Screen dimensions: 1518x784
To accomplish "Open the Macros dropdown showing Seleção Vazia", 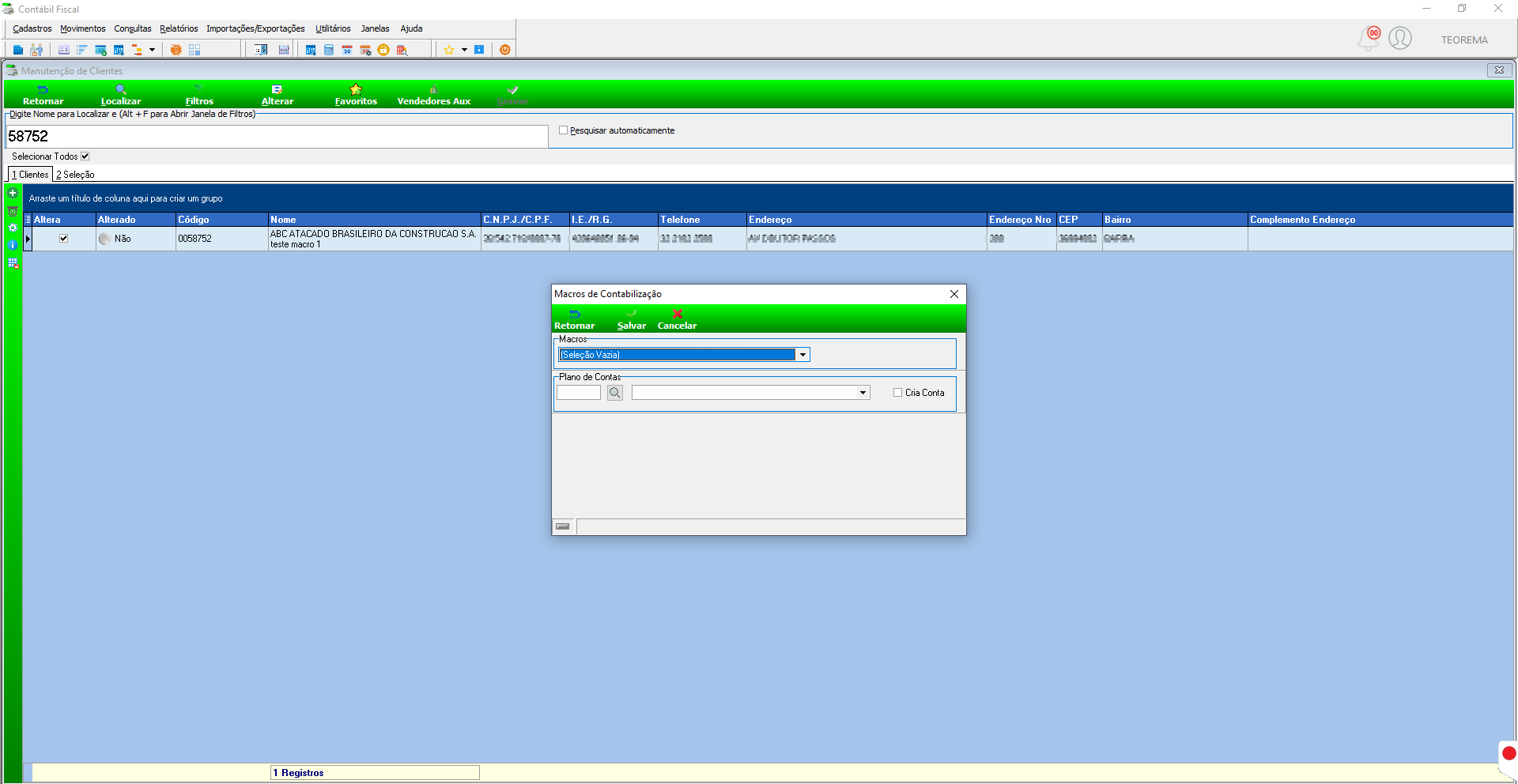I will point(802,355).
